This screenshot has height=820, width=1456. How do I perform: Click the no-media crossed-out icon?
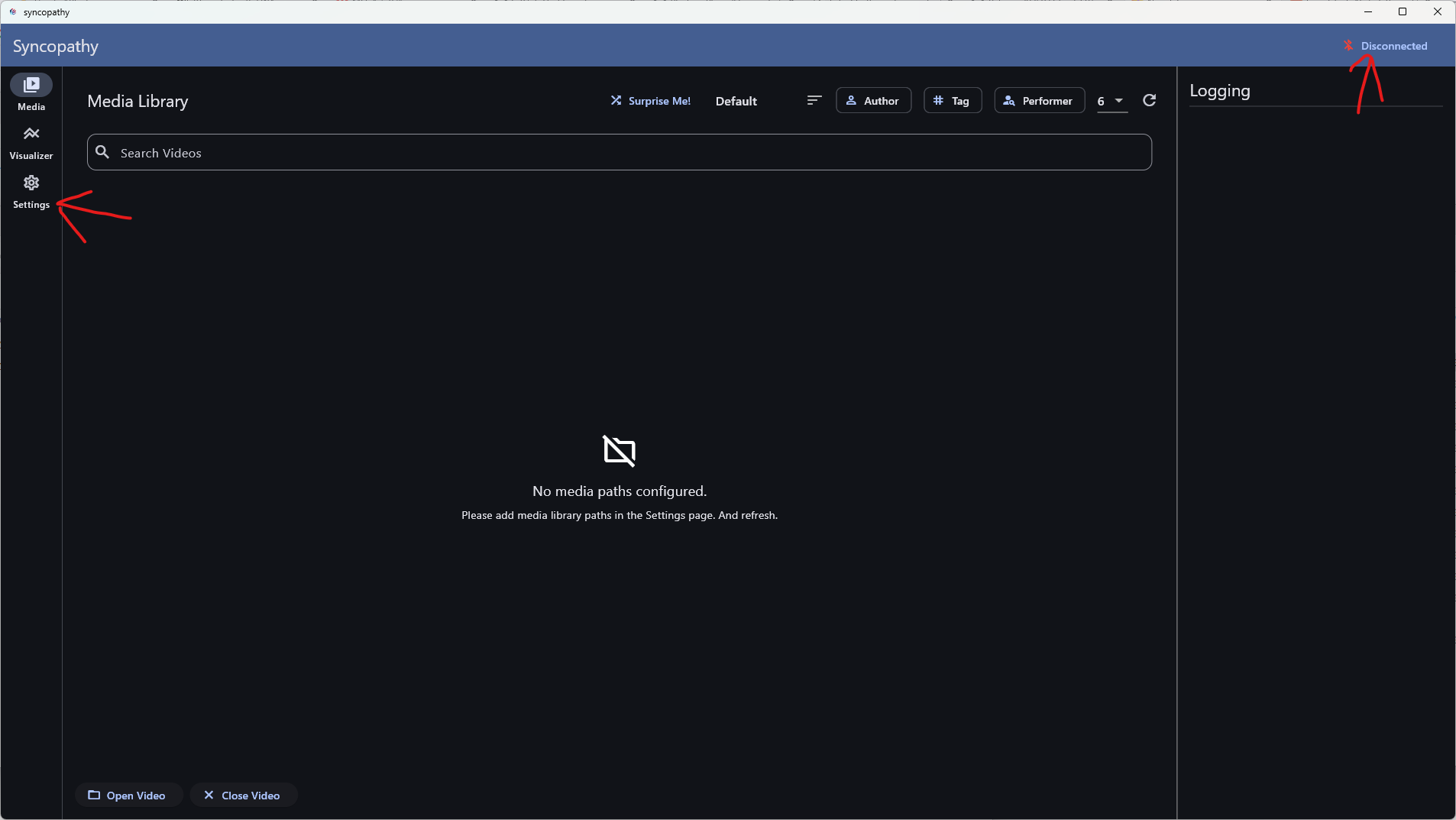619,451
